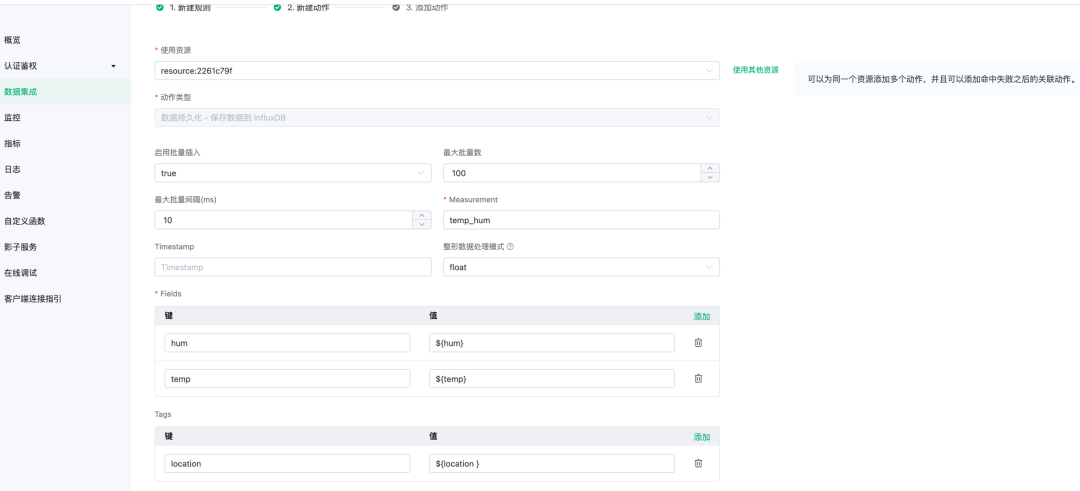
Task: Increase the 最大批量数 value
Action: [x=711, y=168]
